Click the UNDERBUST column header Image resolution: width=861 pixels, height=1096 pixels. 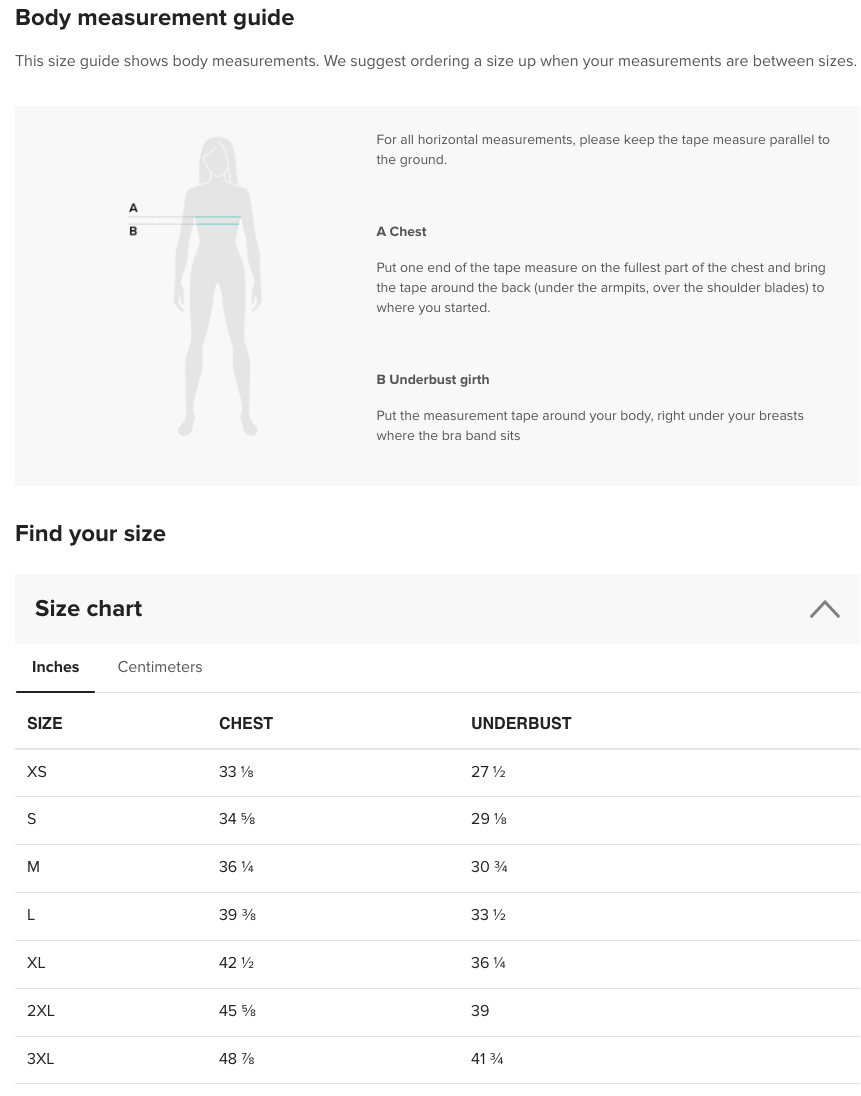[x=521, y=723]
